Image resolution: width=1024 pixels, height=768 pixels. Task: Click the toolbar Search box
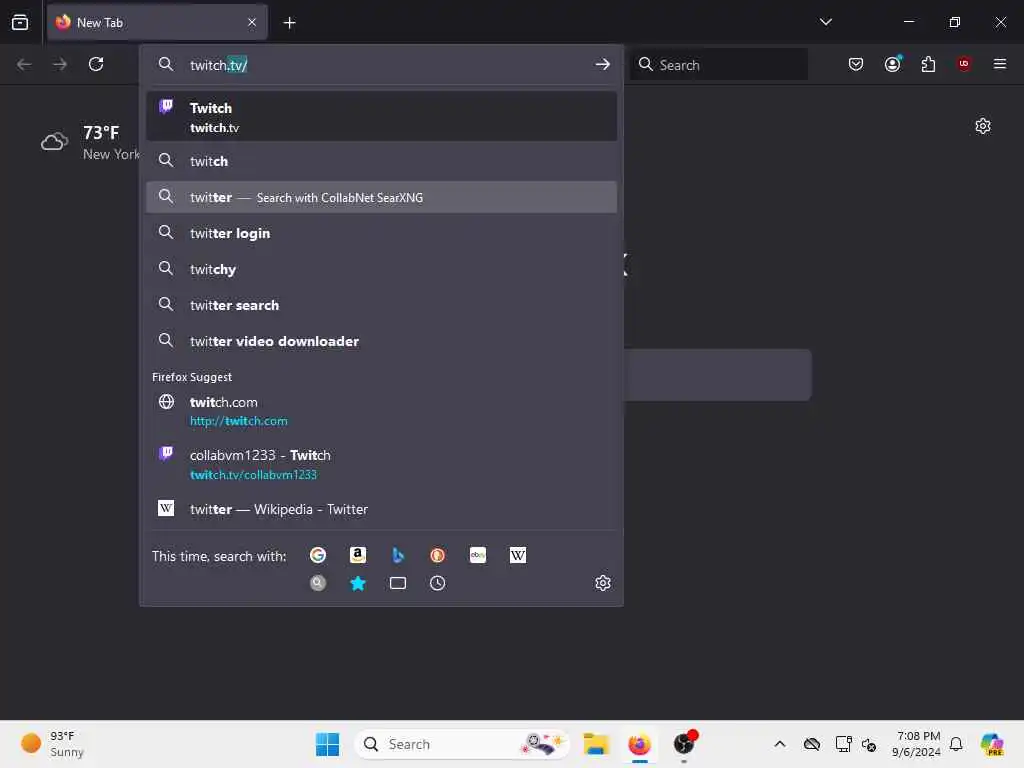pos(718,64)
